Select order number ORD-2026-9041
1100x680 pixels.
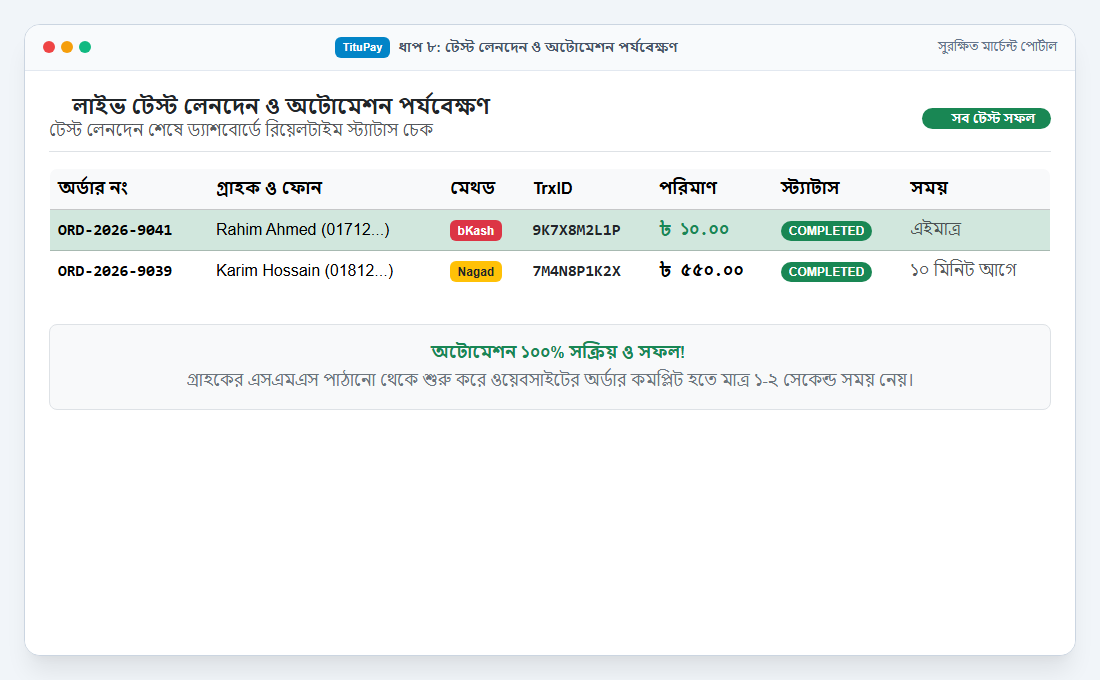pyautogui.click(x=114, y=230)
